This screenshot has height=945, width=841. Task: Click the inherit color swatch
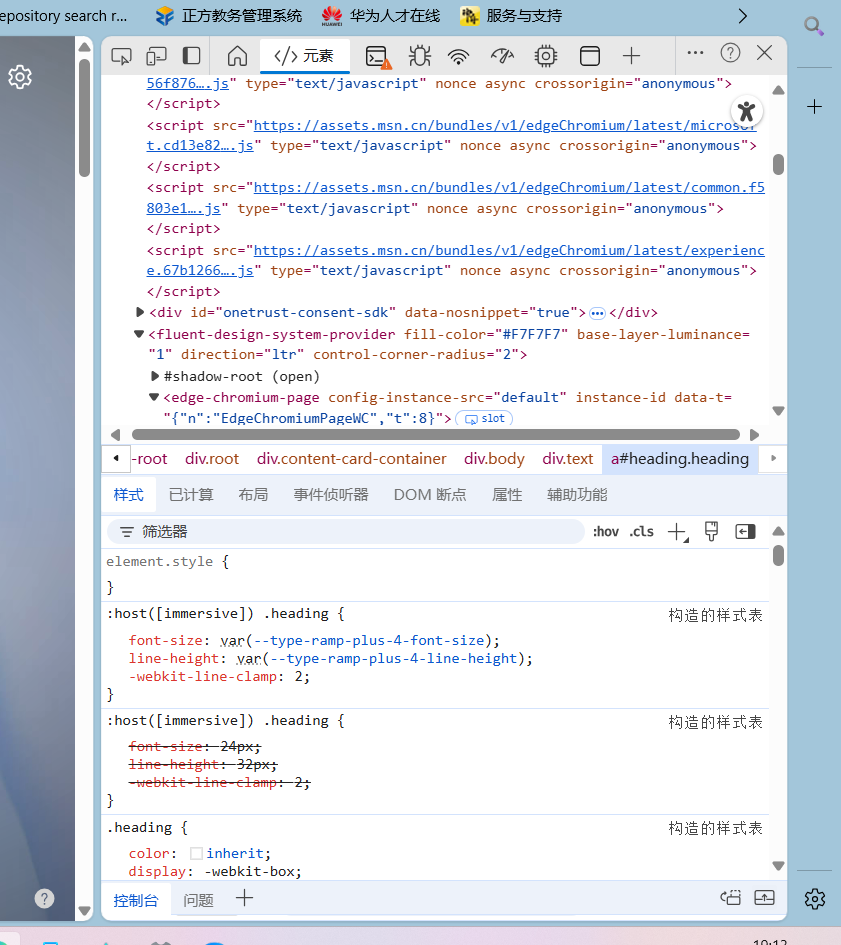pyautogui.click(x=196, y=853)
